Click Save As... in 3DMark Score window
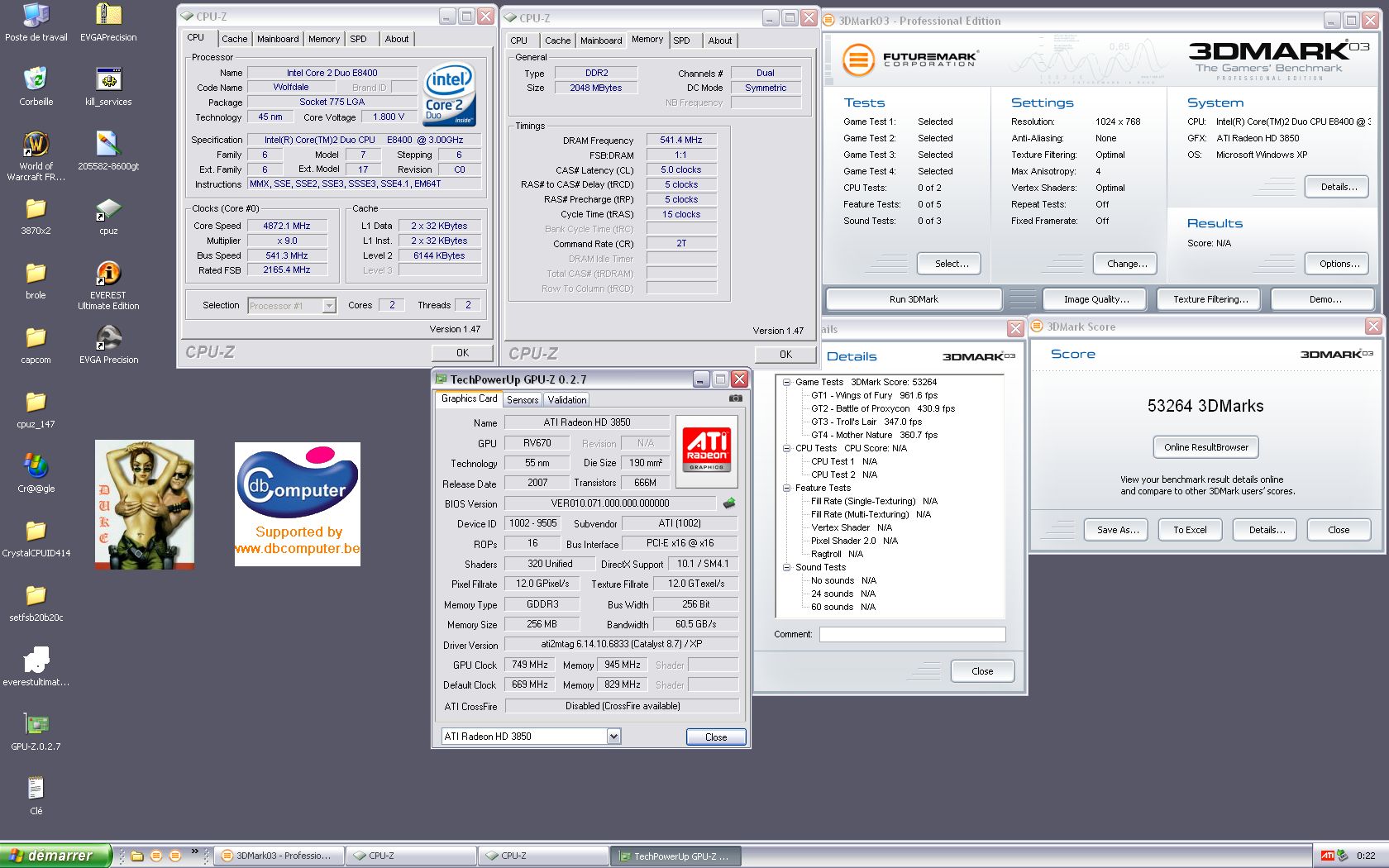 coord(1117,530)
